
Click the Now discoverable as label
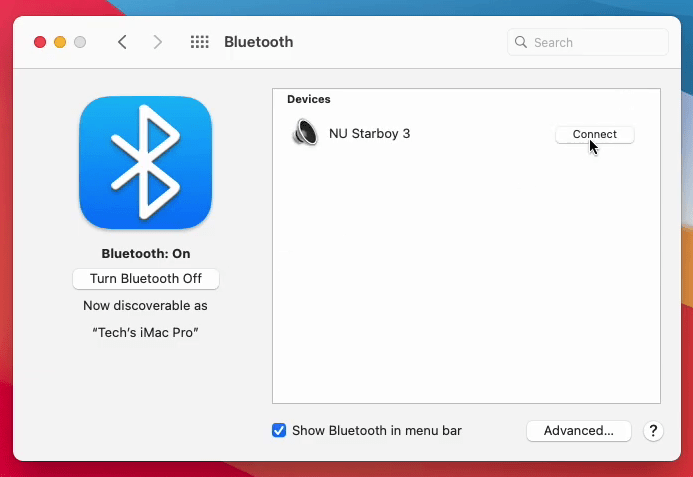point(145,306)
